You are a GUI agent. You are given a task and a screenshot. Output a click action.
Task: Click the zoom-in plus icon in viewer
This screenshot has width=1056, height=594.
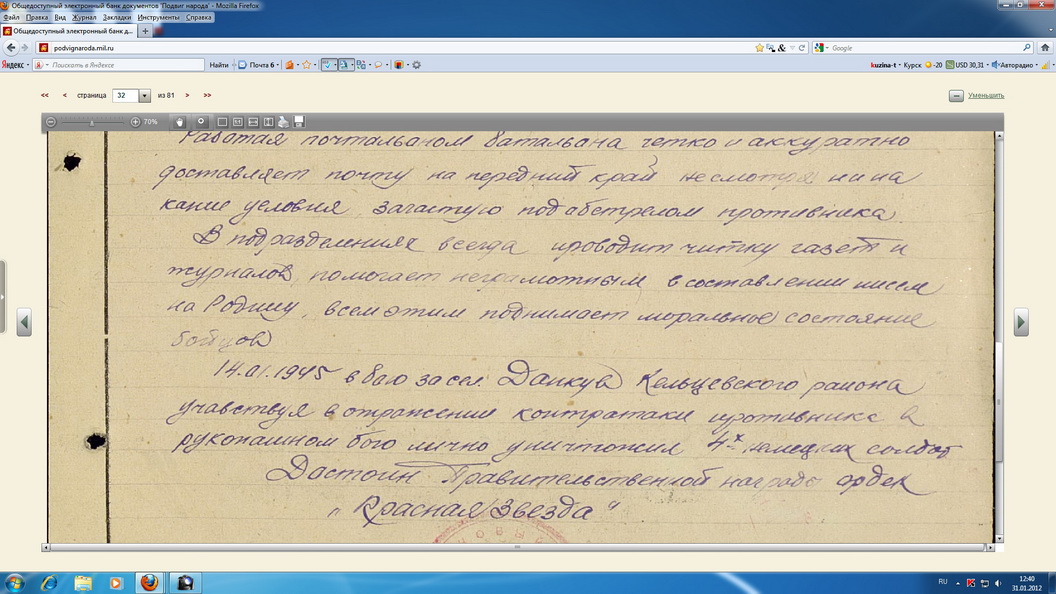pyautogui.click(x=135, y=122)
